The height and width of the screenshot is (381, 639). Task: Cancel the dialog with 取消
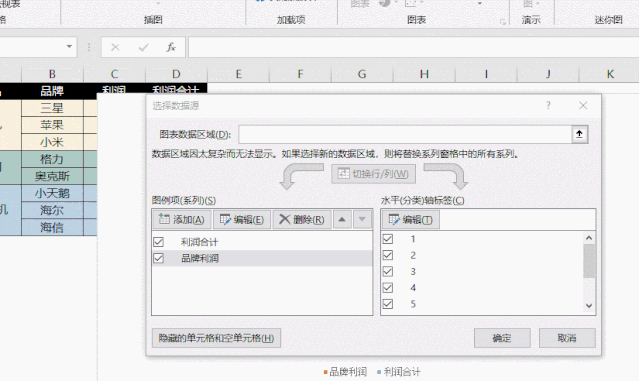[567, 338]
